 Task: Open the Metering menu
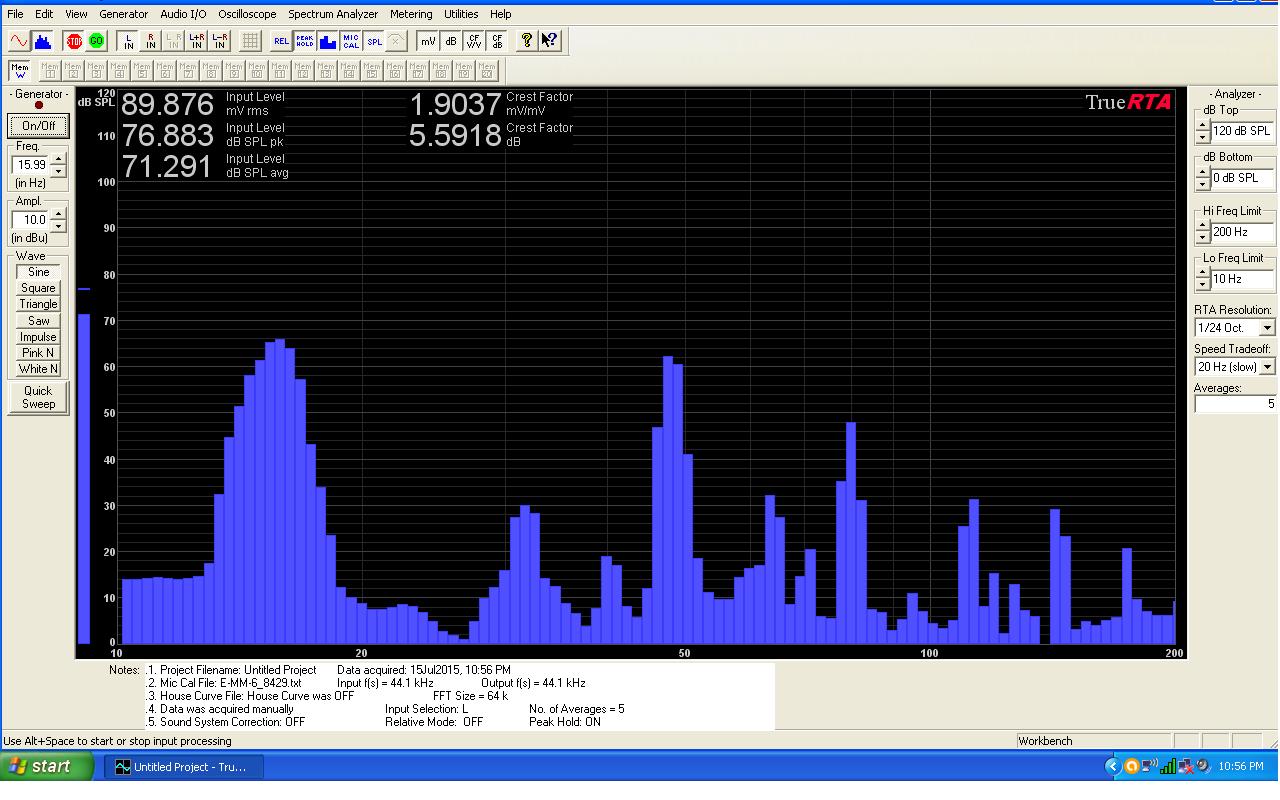tap(411, 14)
